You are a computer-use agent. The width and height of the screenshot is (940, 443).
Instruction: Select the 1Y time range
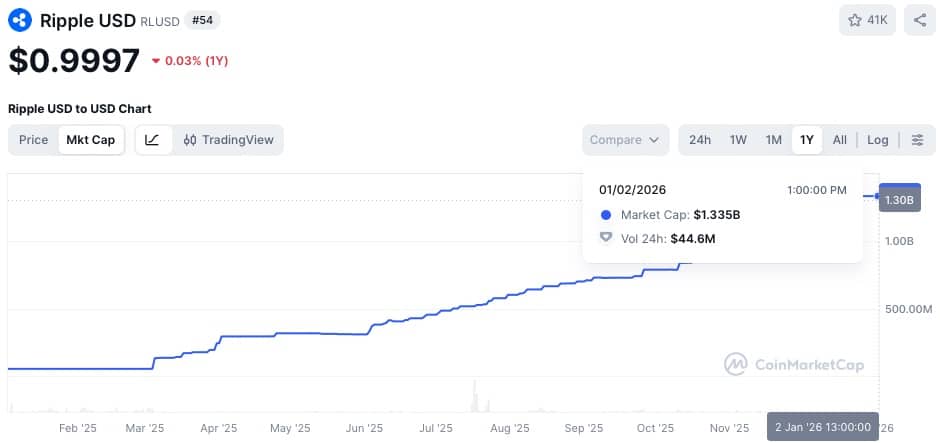pyautogui.click(x=807, y=140)
